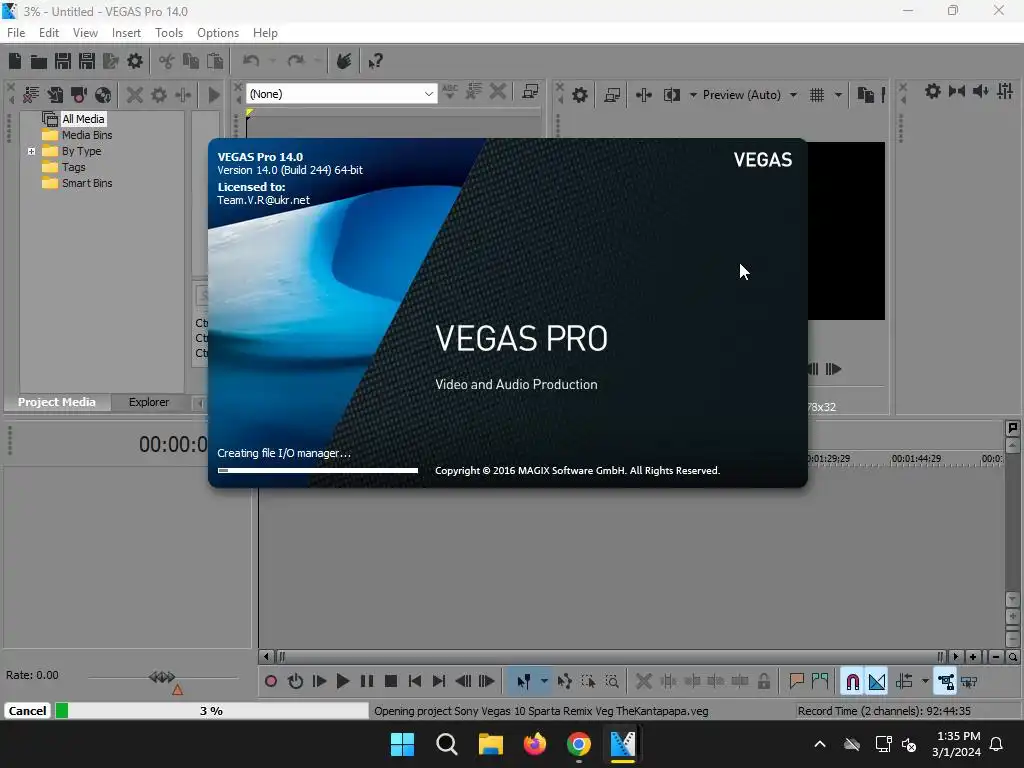Open the Insert menu
1024x768 pixels.
click(126, 33)
